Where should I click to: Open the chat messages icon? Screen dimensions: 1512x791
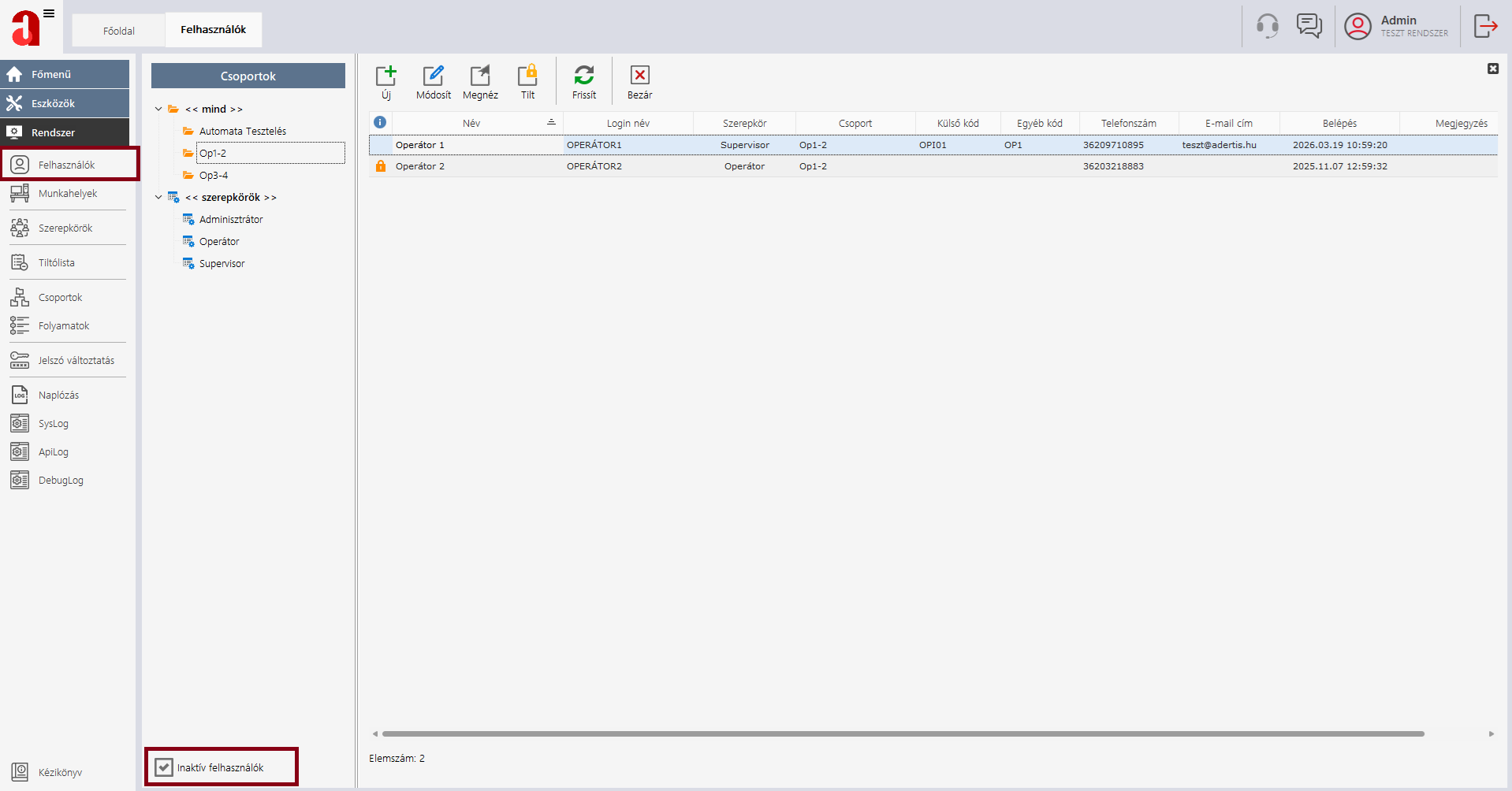tap(1309, 26)
